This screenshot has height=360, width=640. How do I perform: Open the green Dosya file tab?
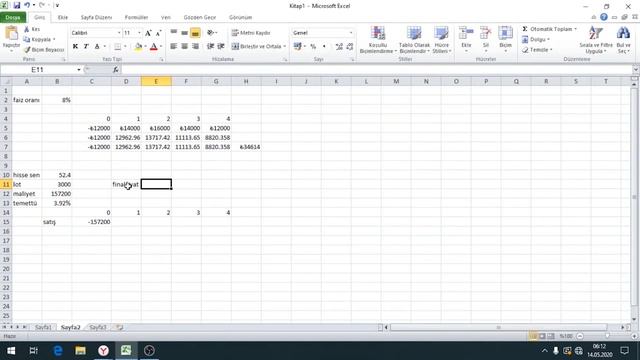pos(13,18)
